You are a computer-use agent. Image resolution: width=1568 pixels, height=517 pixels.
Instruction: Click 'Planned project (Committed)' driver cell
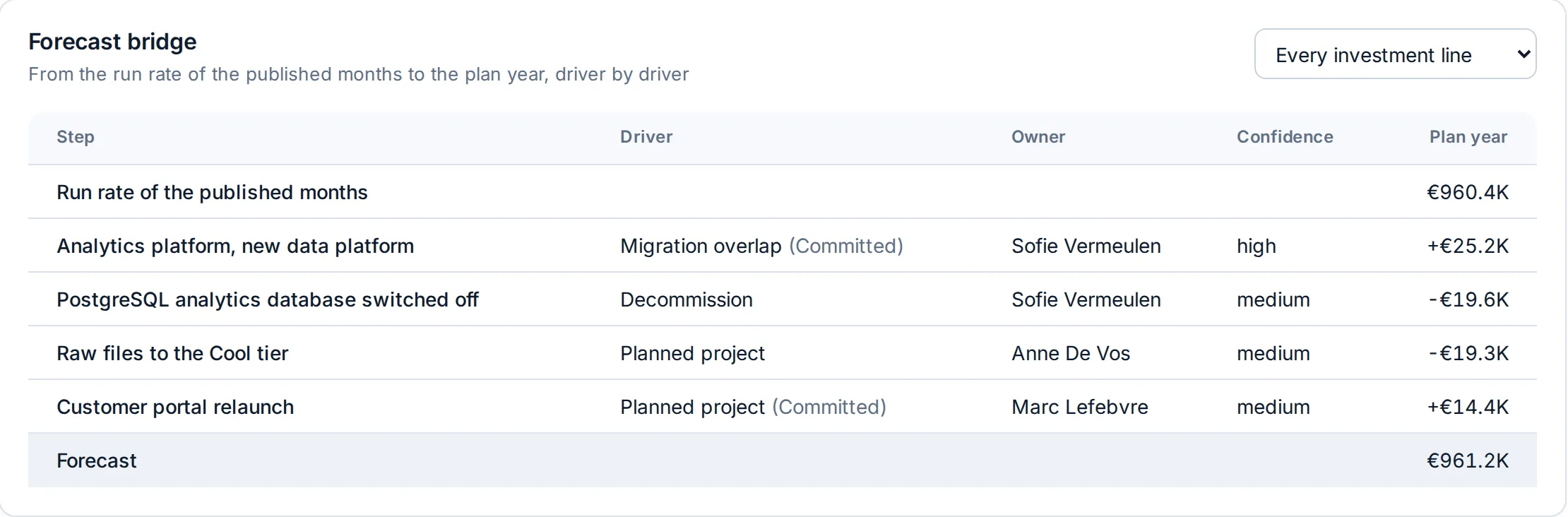coord(753,407)
